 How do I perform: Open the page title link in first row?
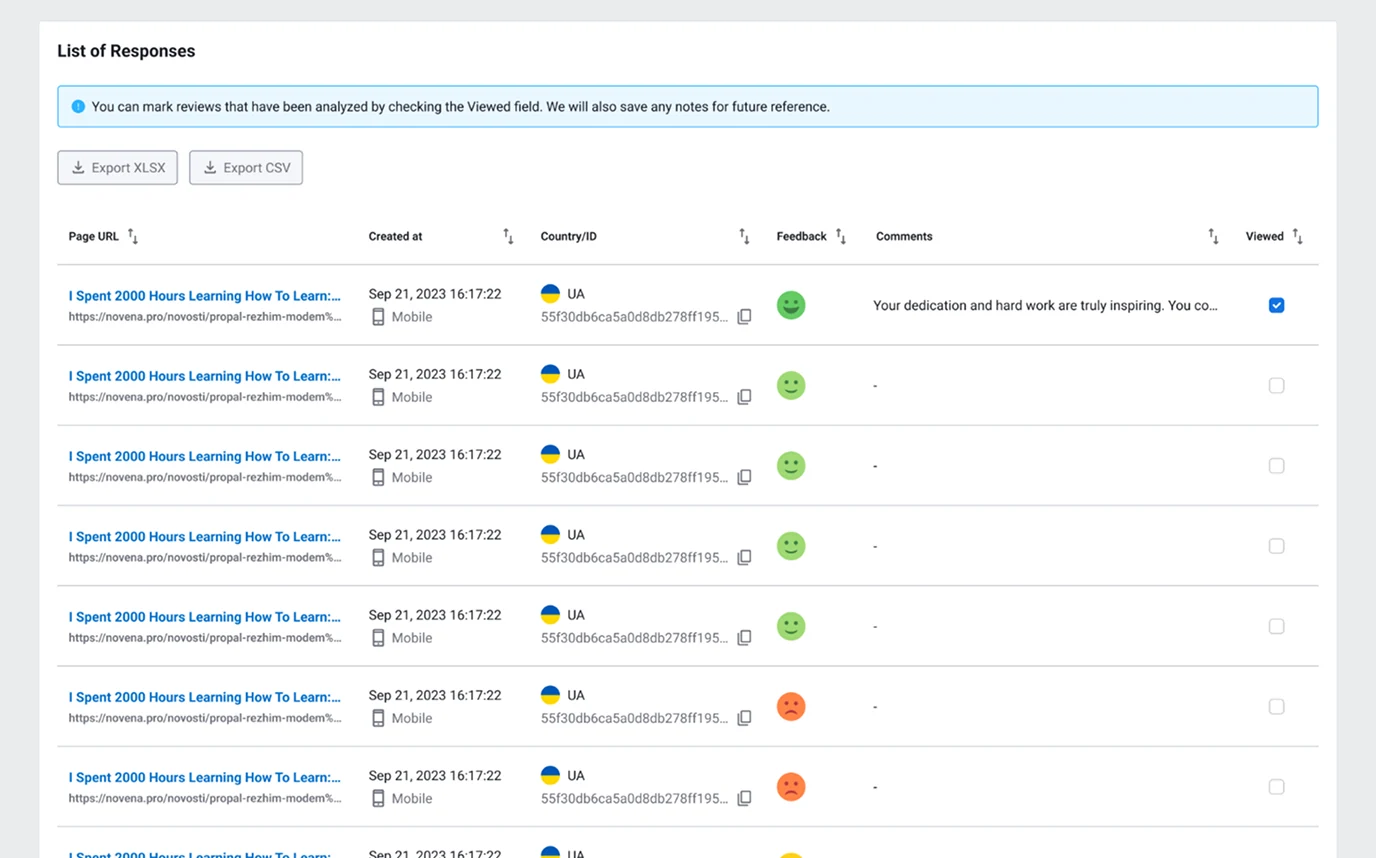coord(204,296)
